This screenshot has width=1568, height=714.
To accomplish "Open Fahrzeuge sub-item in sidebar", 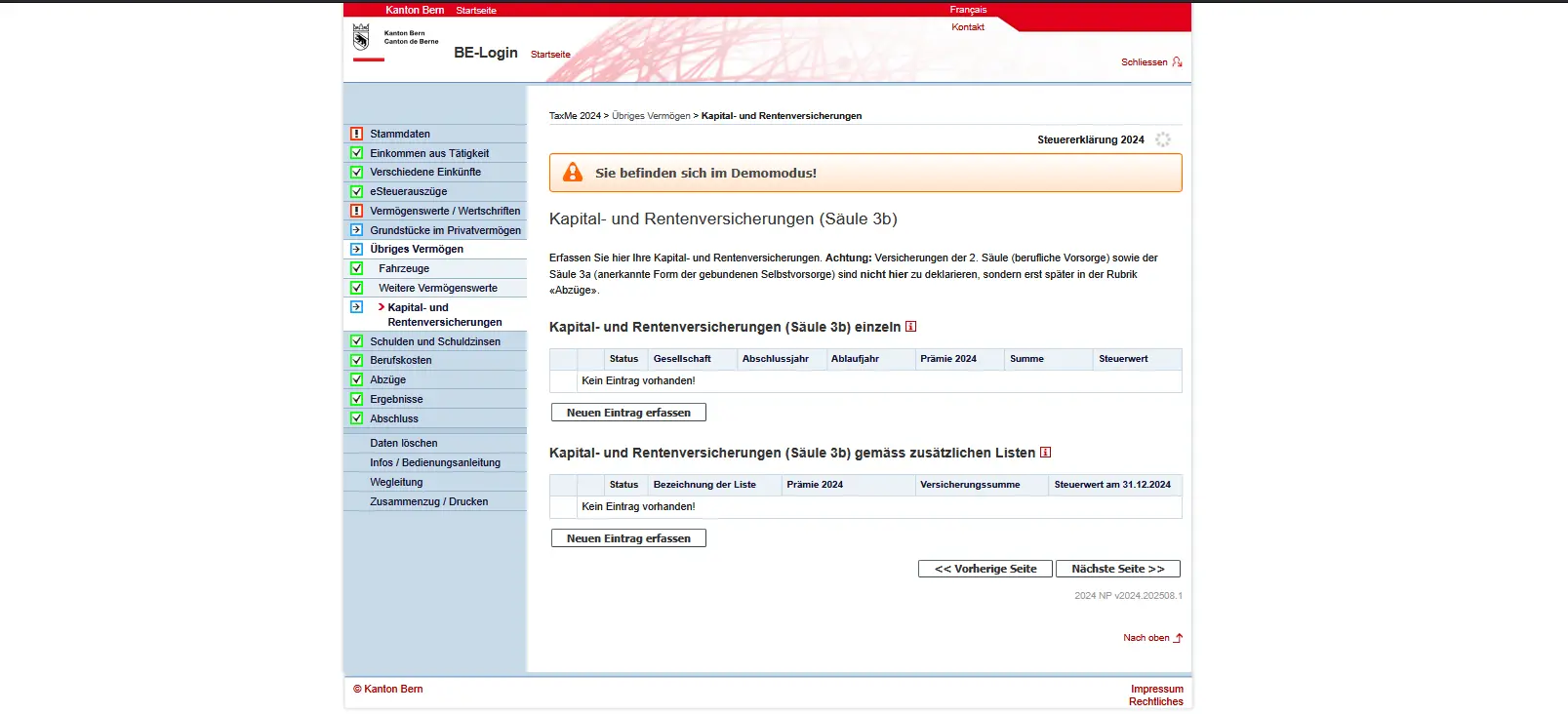I will (x=404, y=268).
